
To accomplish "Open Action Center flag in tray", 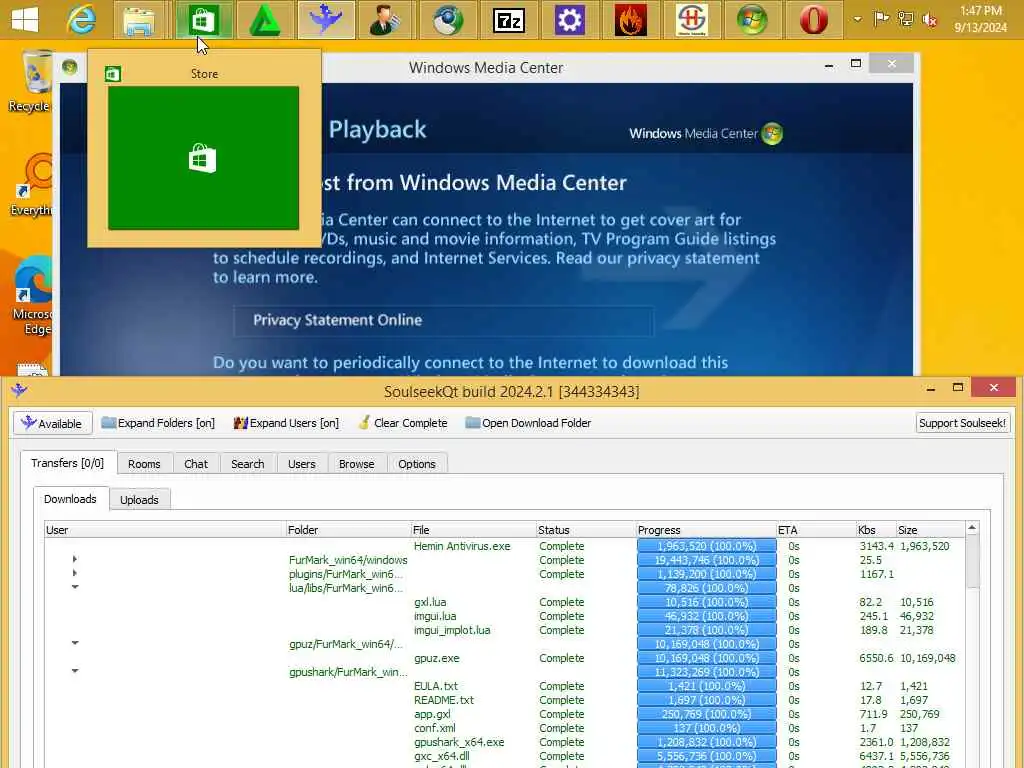I will [882, 18].
